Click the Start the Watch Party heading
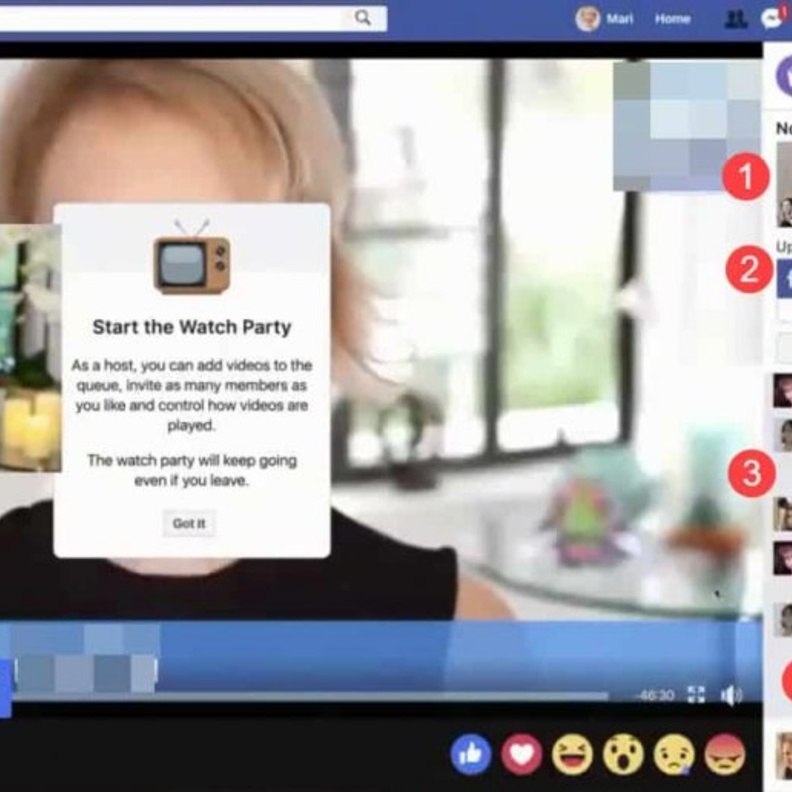The image size is (792, 792). 192,327
